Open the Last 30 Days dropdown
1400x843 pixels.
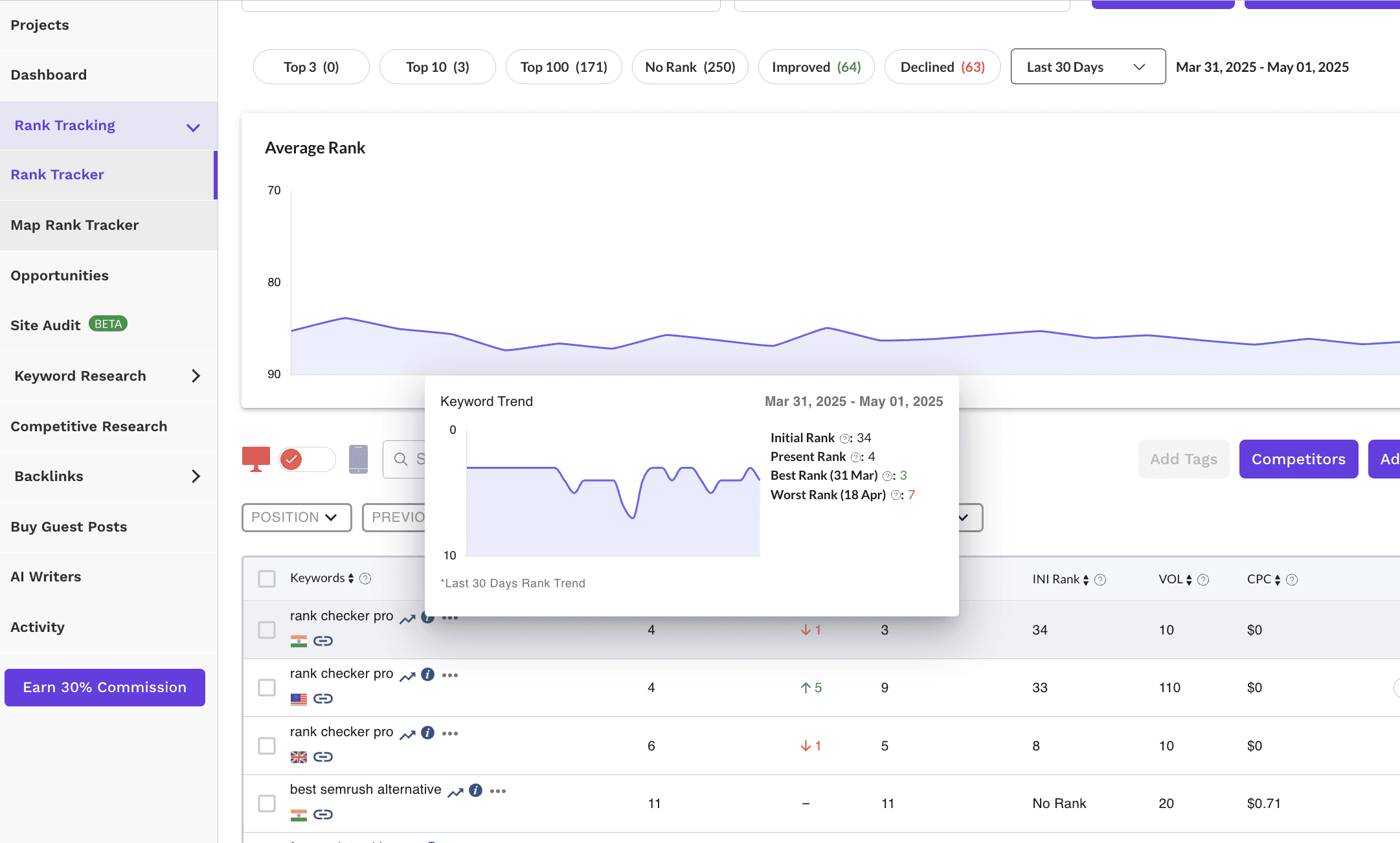[x=1088, y=67]
